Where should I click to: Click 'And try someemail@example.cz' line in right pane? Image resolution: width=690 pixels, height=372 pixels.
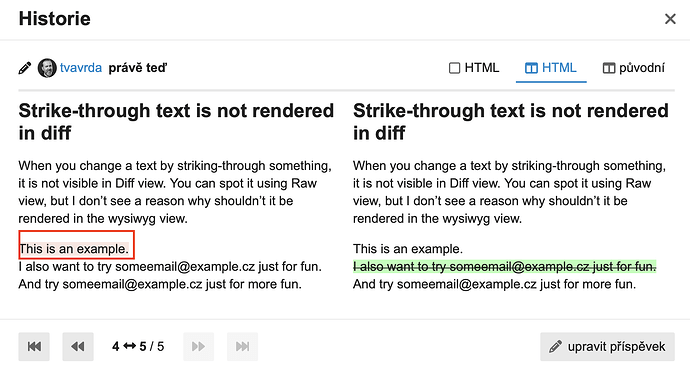pos(495,284)
